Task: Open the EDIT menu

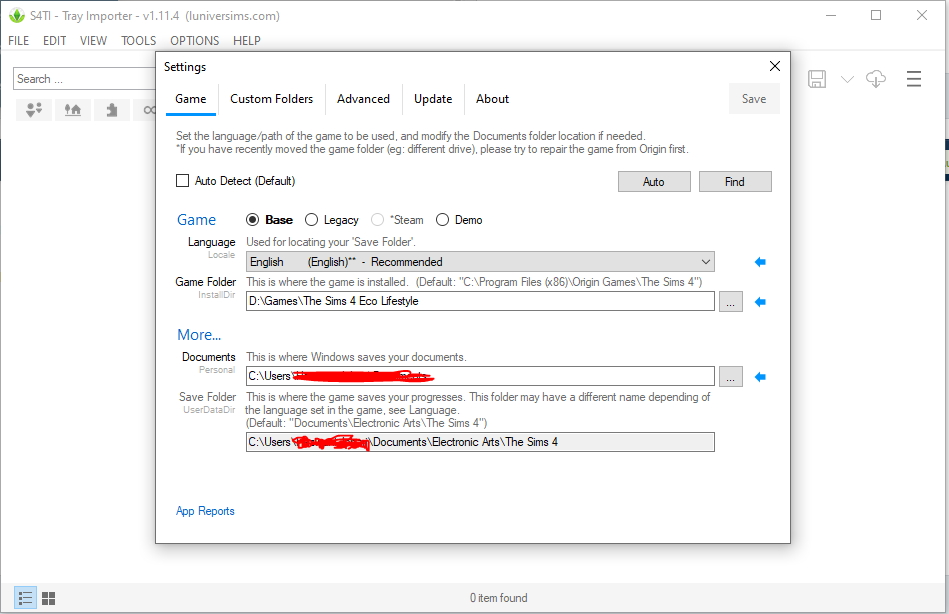Action: (x=54, y=41)
